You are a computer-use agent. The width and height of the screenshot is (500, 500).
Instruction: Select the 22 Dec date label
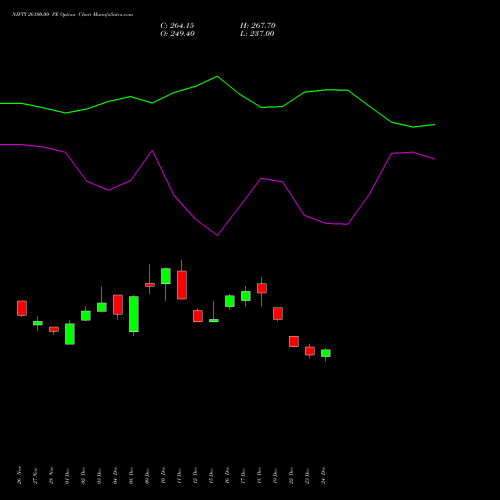(291, 475)
